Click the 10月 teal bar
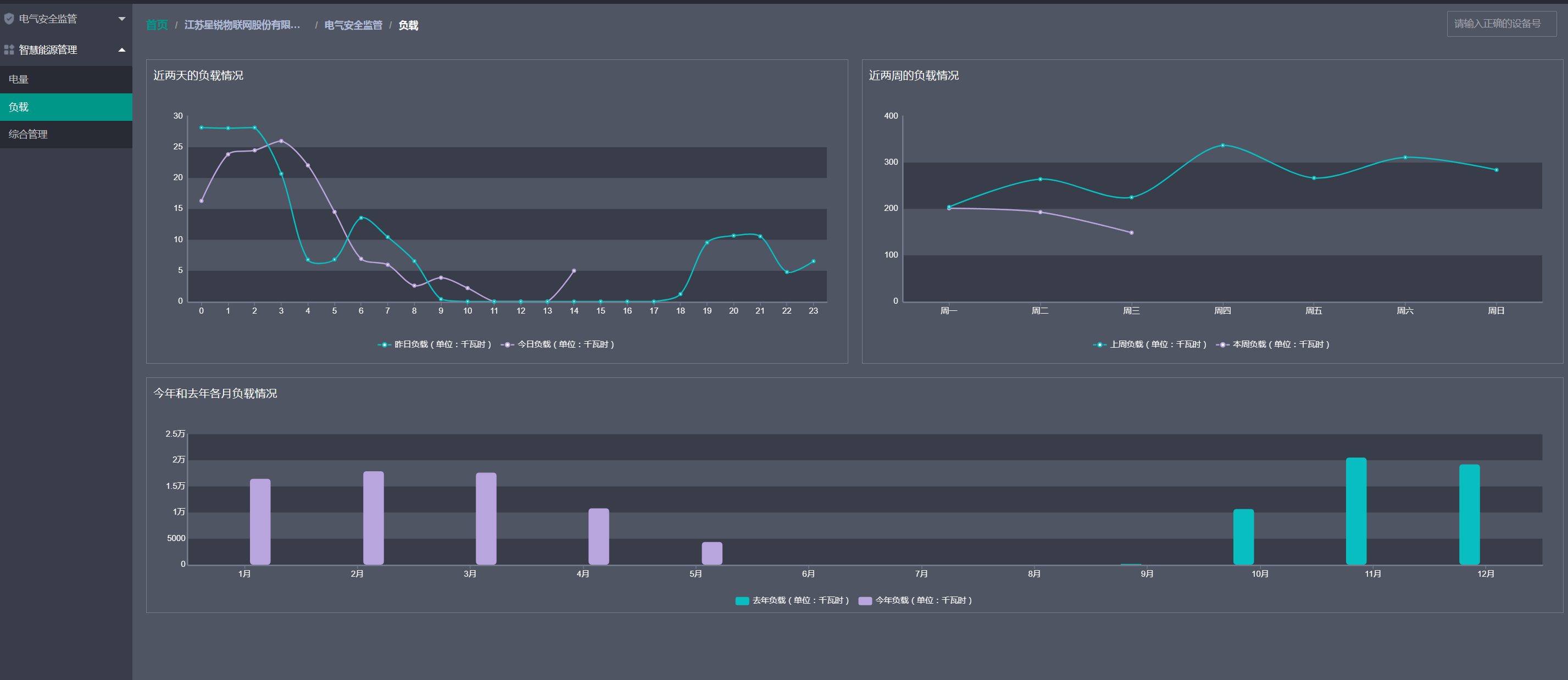Image resolution: width=1568 pixels, height=680 pixels. [x=1243, y=537]
